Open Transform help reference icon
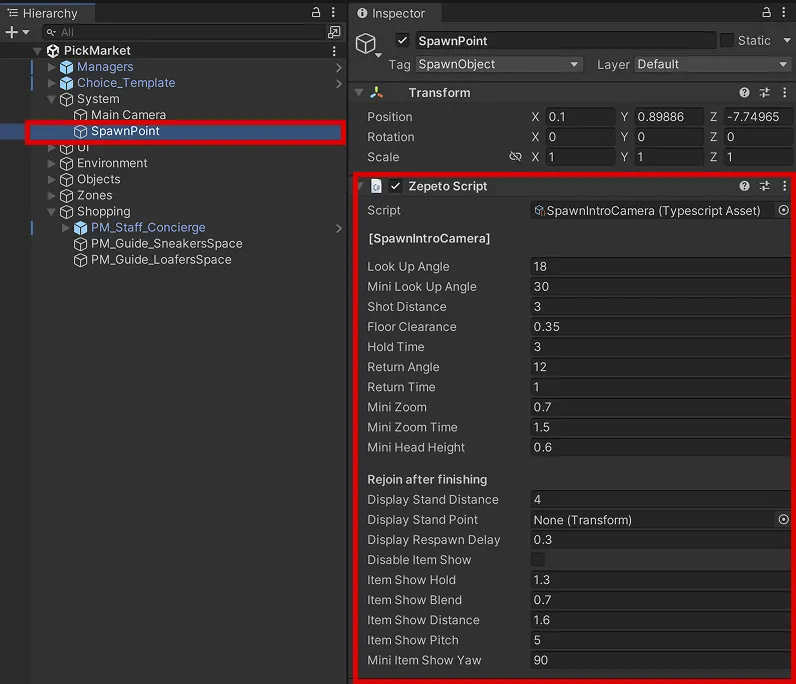Viewport: 796px width, 684px height. (x=744, y=92)
